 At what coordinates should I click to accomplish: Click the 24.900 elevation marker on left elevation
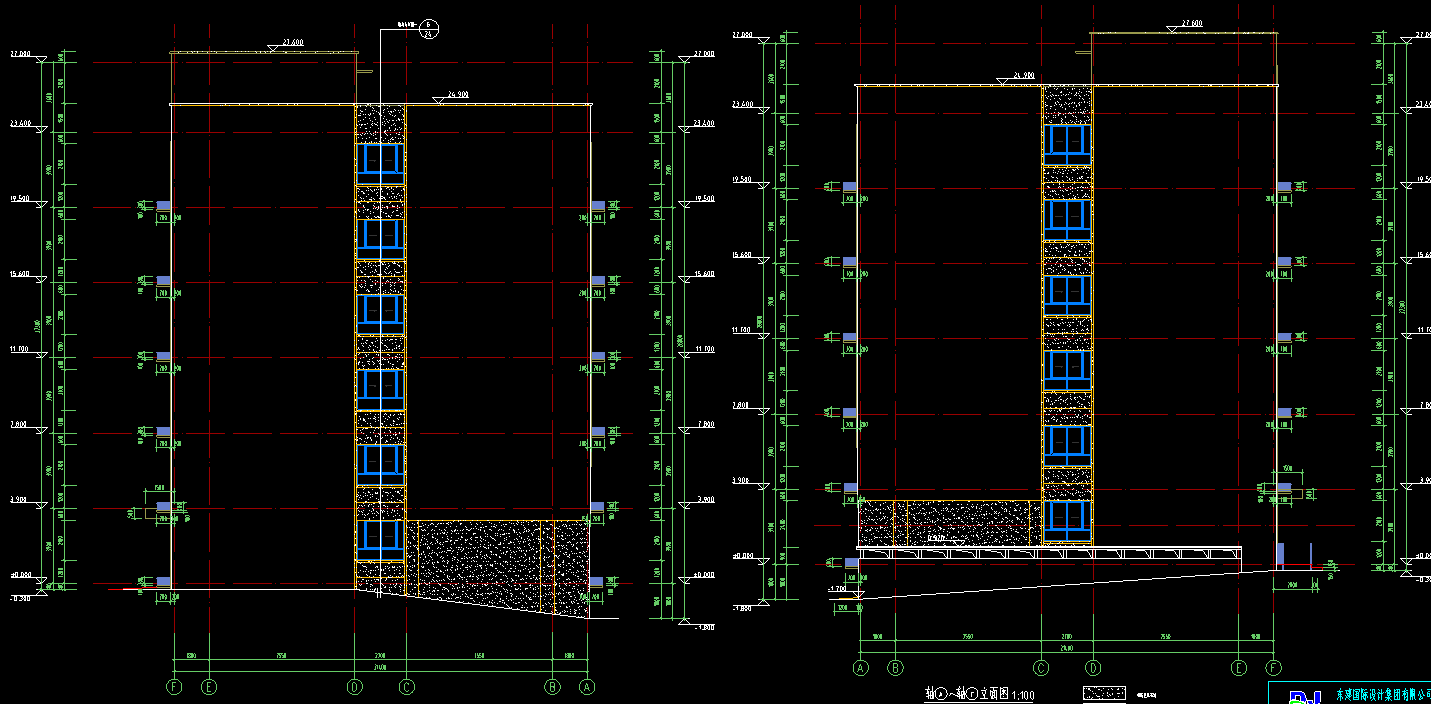pos(457,95)
